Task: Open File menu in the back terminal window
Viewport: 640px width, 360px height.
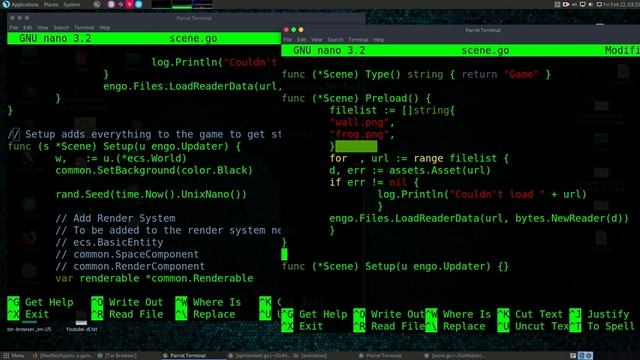Action: coord(14,27)
